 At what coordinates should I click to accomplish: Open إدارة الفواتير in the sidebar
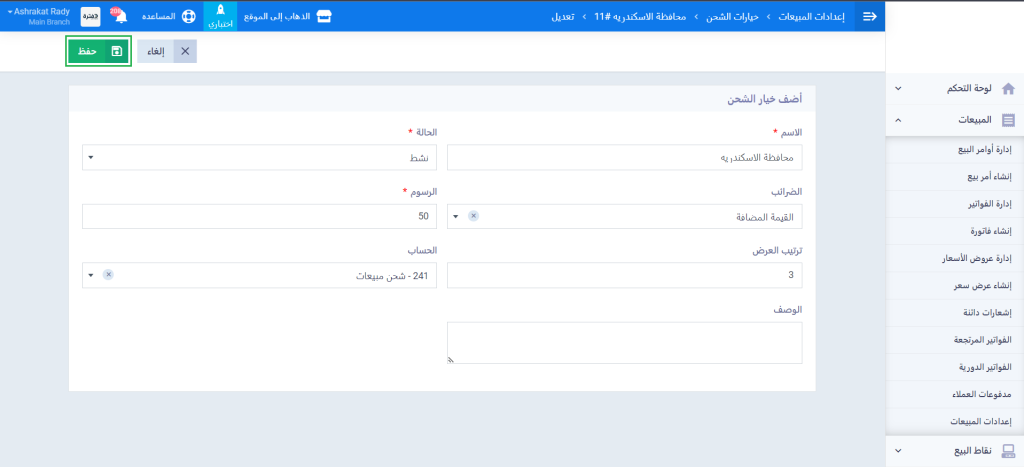984,204
